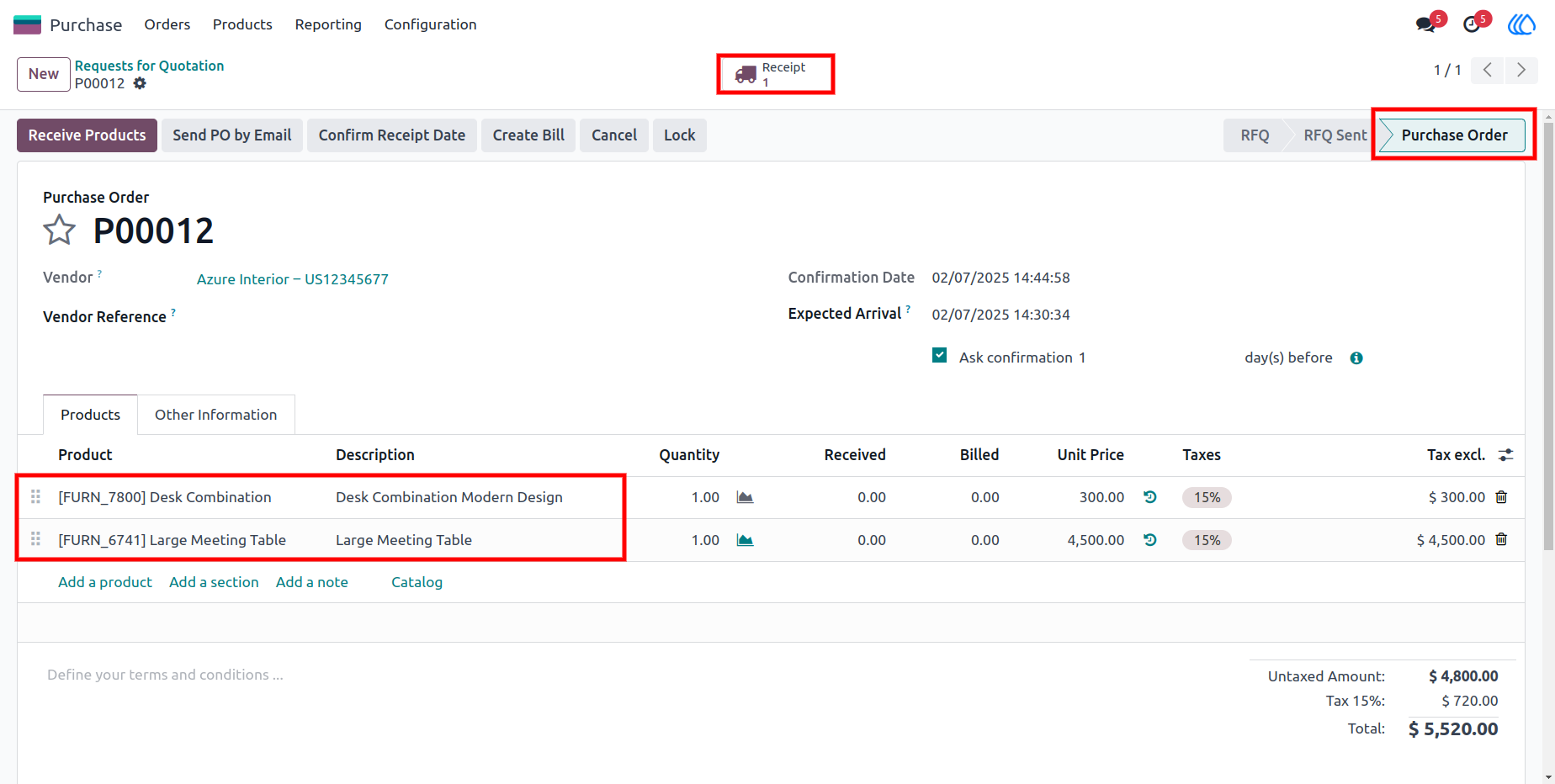This screenshot has height=784, width=1555.
Task: Open optional columns settings icon
Action: (x=1506, y=455)
